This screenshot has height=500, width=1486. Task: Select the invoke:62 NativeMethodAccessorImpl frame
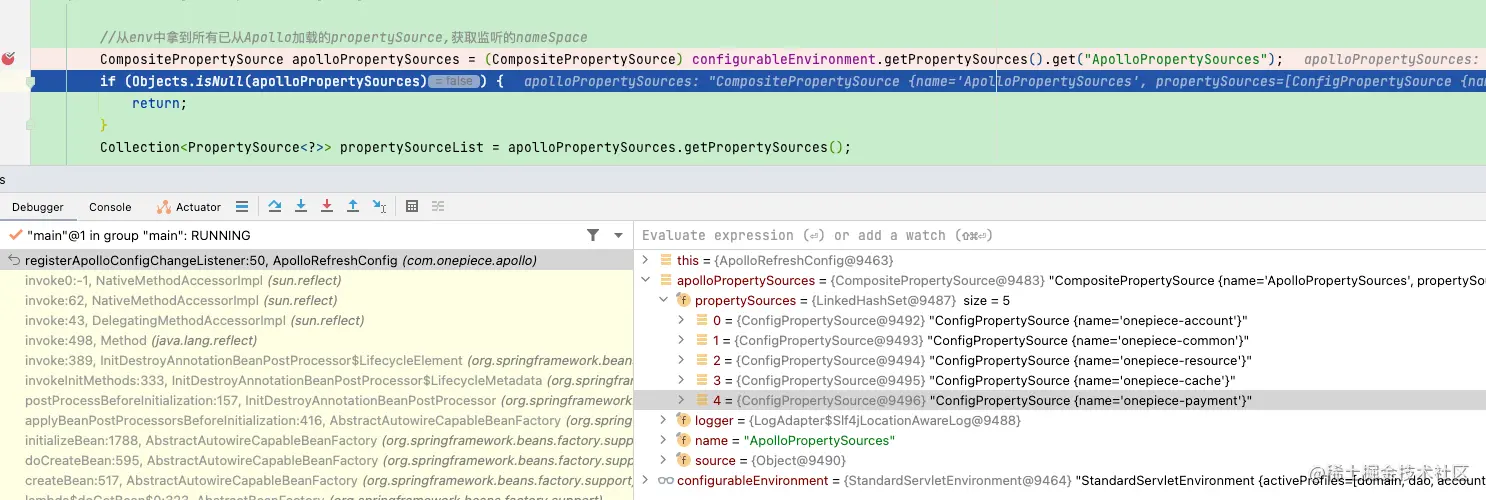pyautogui.click(x=316, y=300)
